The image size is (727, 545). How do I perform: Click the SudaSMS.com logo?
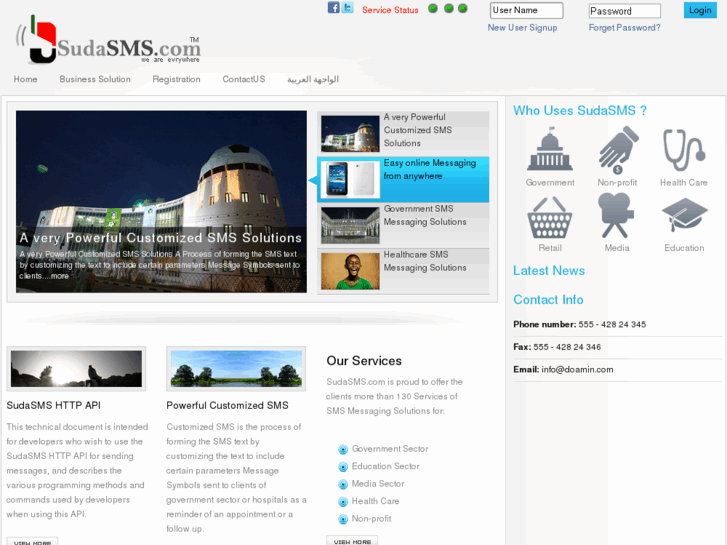(108, 41)
